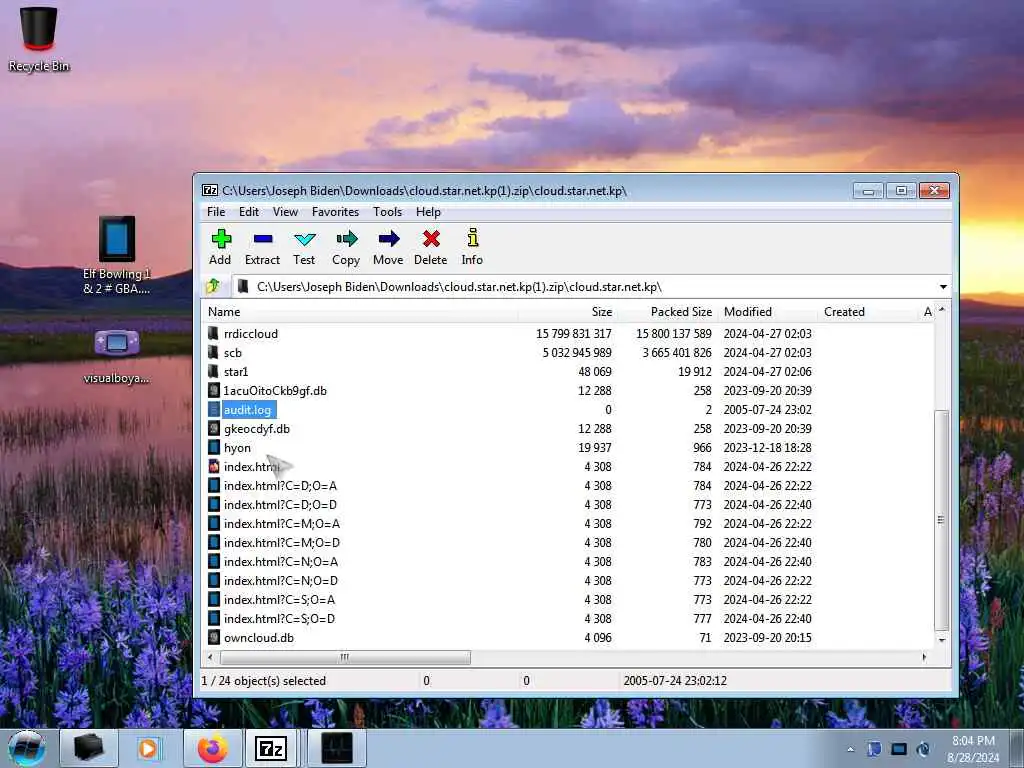
Task: Sort by the Name column header
Action: pyautogui.click(x=360, y=312)
